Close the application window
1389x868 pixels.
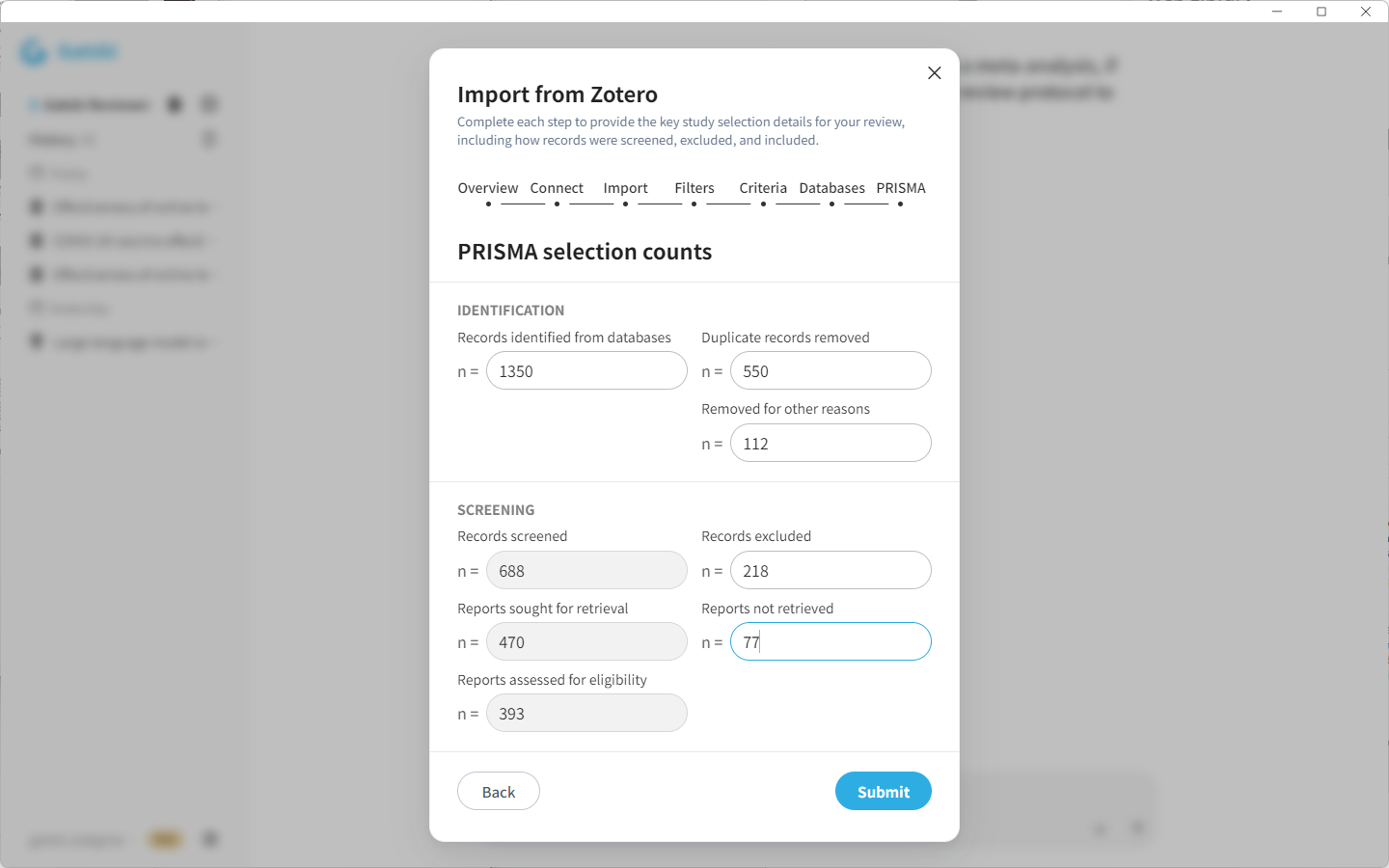pyautogui.click(x=1366, y=12)
